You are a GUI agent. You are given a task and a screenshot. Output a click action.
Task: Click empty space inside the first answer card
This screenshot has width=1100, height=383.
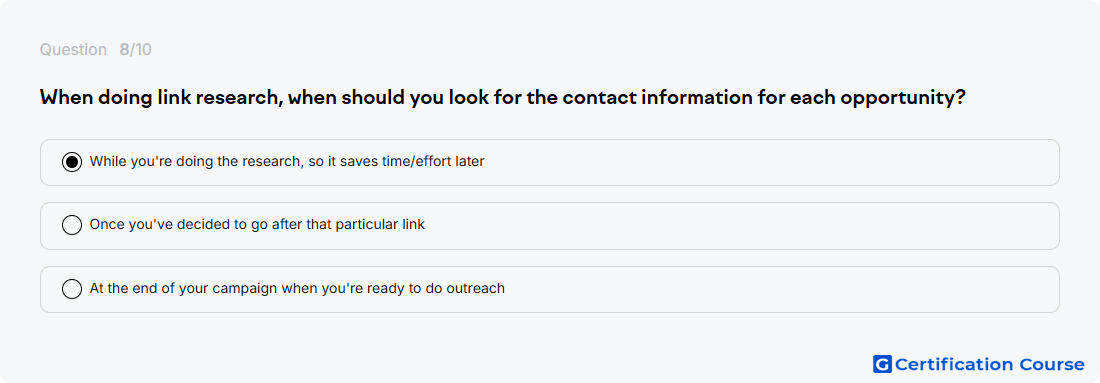pos(772,162)
